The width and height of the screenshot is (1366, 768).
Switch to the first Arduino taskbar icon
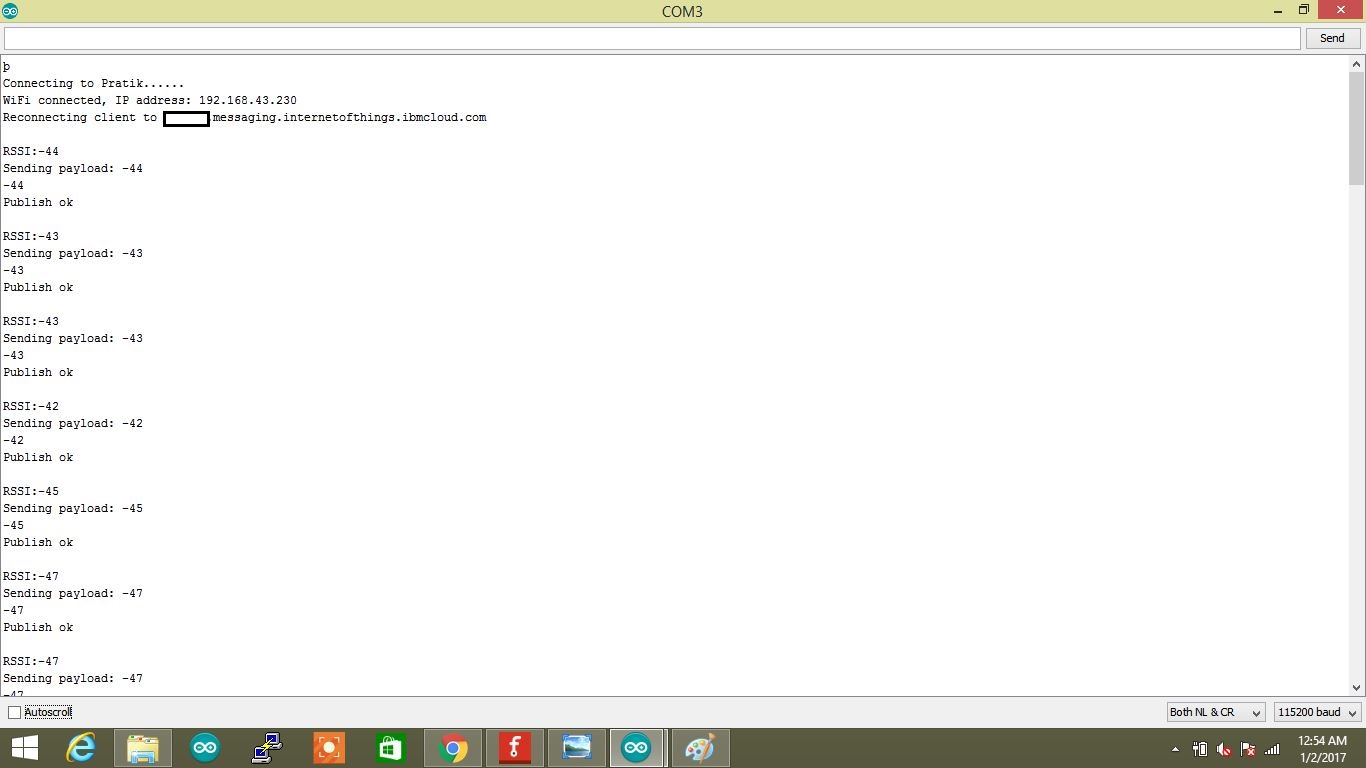click(205, 748)
